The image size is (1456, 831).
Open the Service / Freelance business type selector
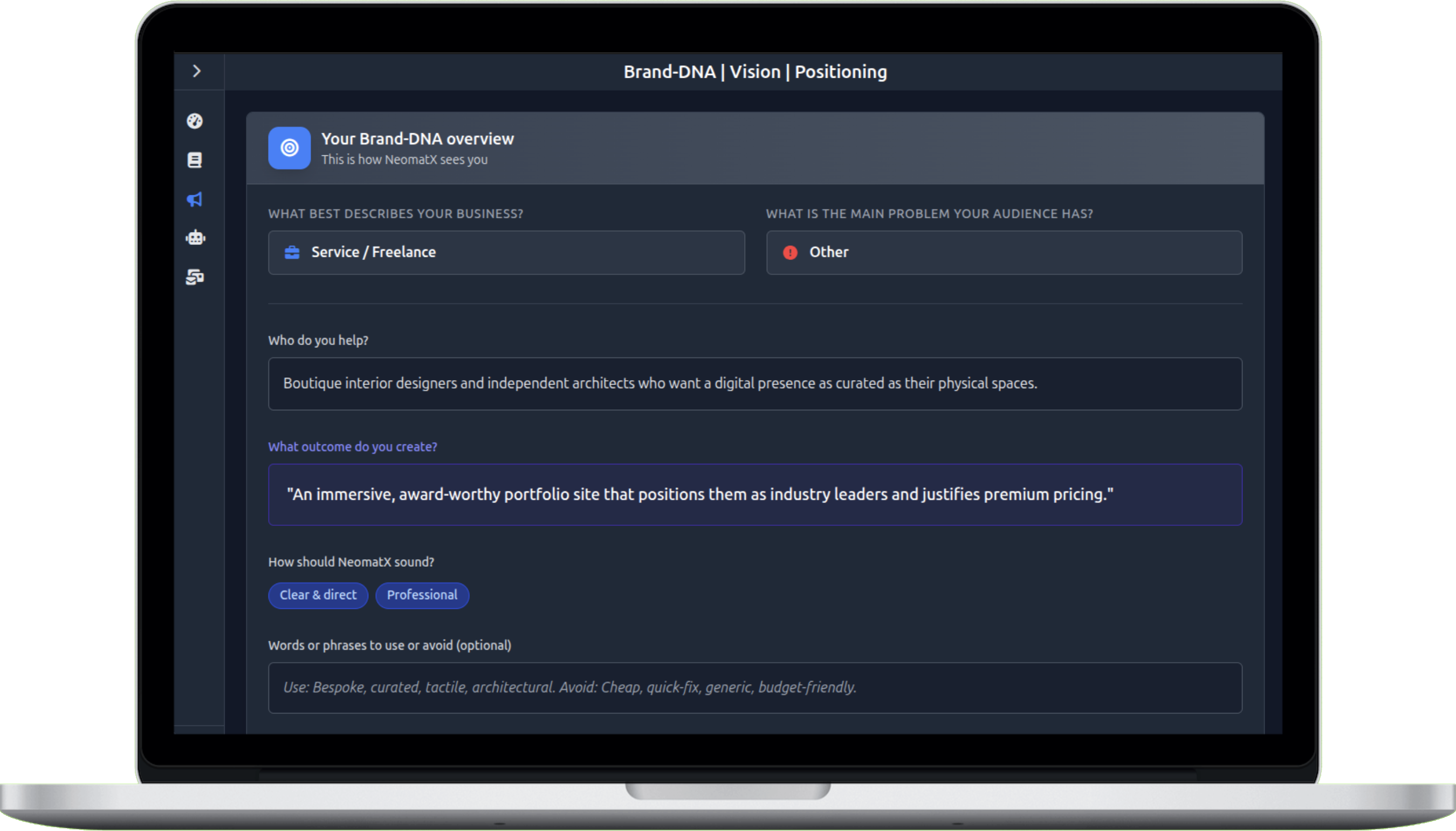click(x=506, y=252)
